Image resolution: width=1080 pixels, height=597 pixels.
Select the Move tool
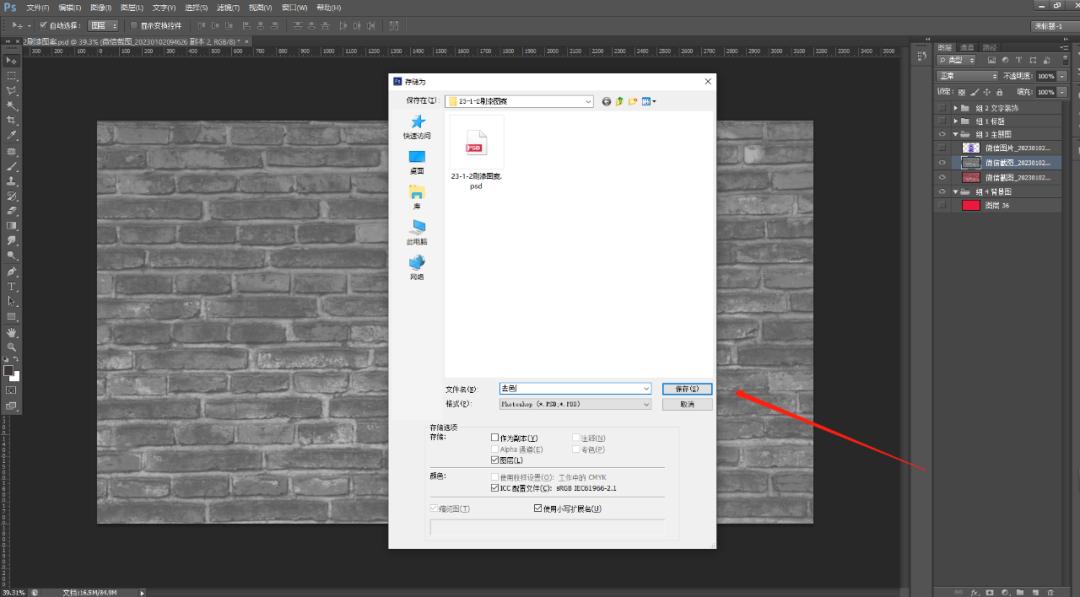8,58
